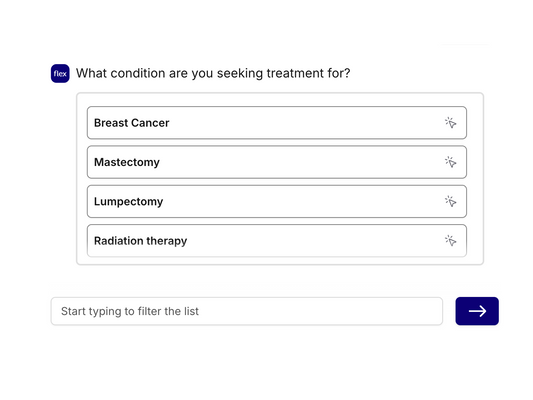Submit using the dark blue arrow button
Screen dimensions: 533x400
477,311
